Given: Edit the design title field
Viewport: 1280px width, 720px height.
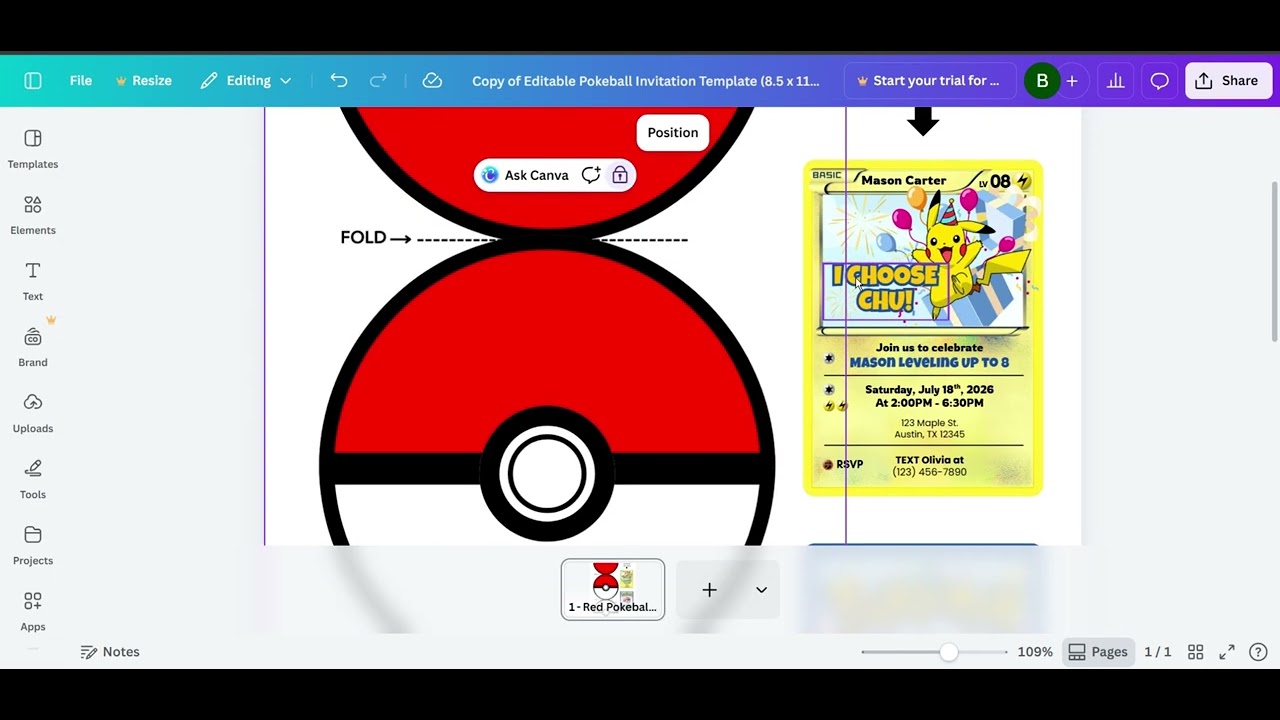Looking at the screenshot, I should 645,81.
